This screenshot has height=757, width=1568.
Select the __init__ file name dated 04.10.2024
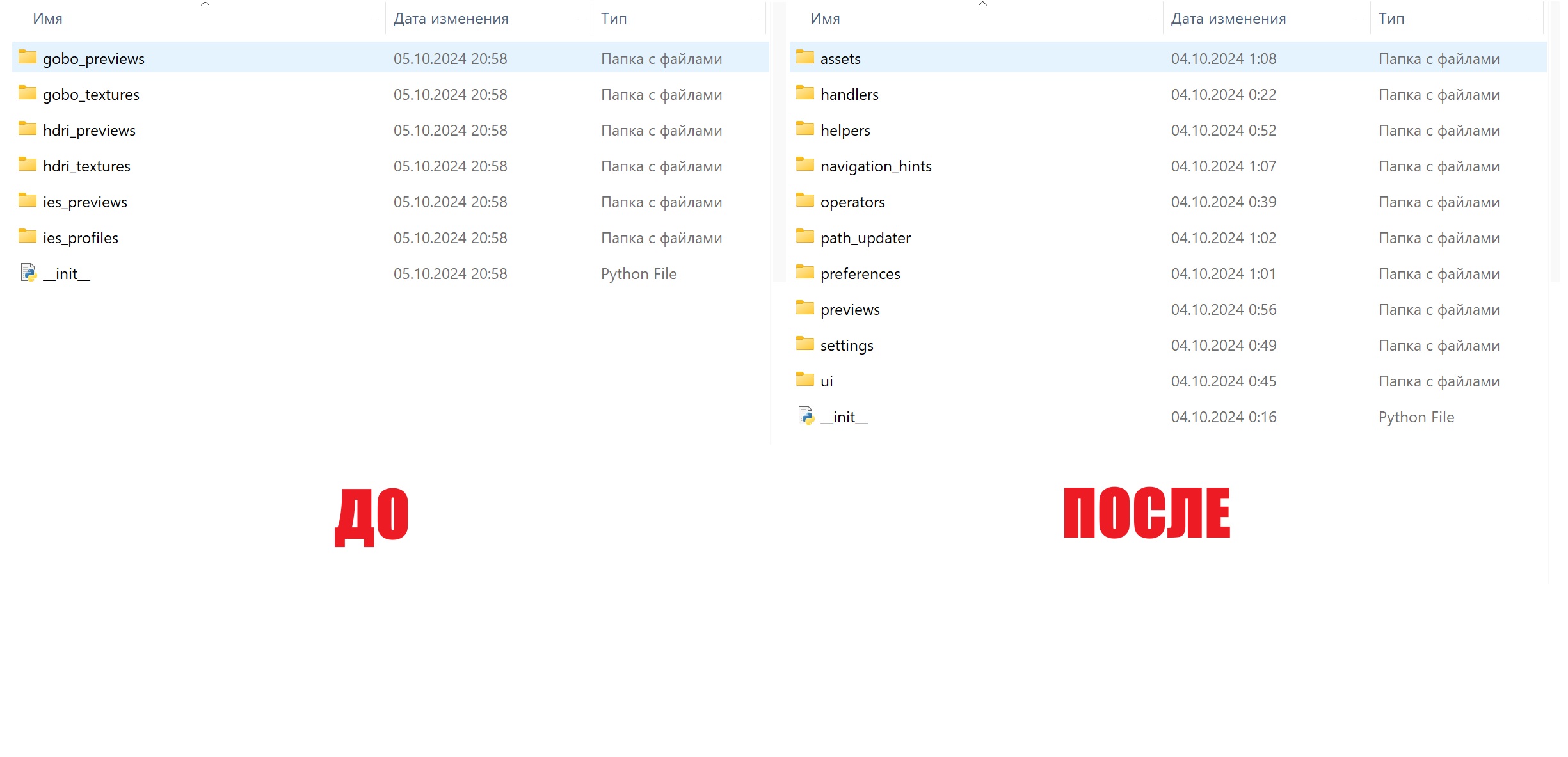[844, 417]
